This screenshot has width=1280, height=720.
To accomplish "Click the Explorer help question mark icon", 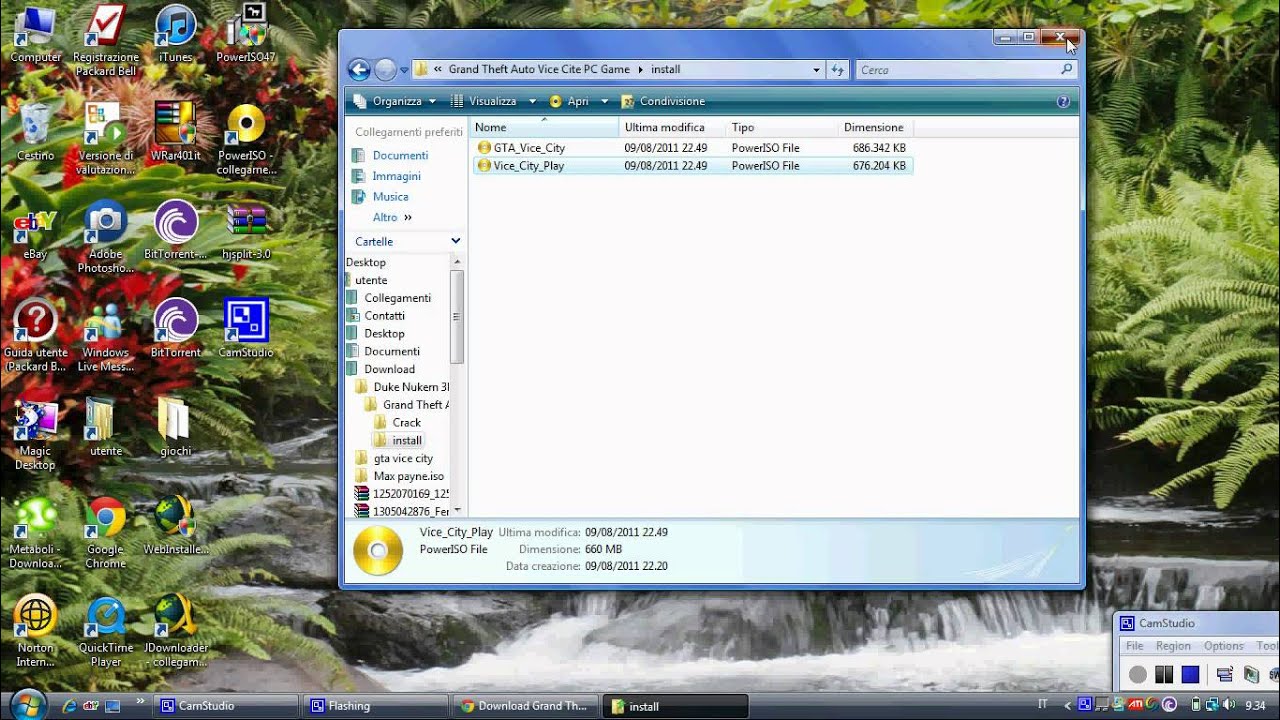I will [x=1063, y=101].
